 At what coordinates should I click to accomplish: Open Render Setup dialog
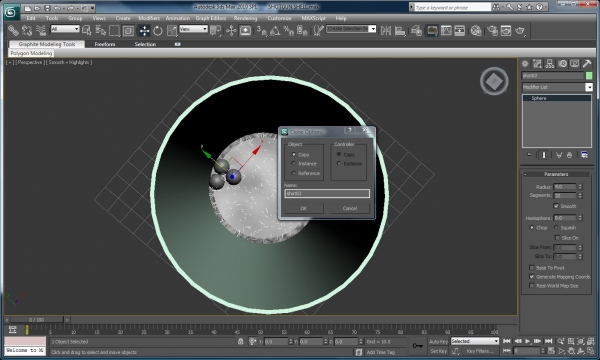[493, 31]
